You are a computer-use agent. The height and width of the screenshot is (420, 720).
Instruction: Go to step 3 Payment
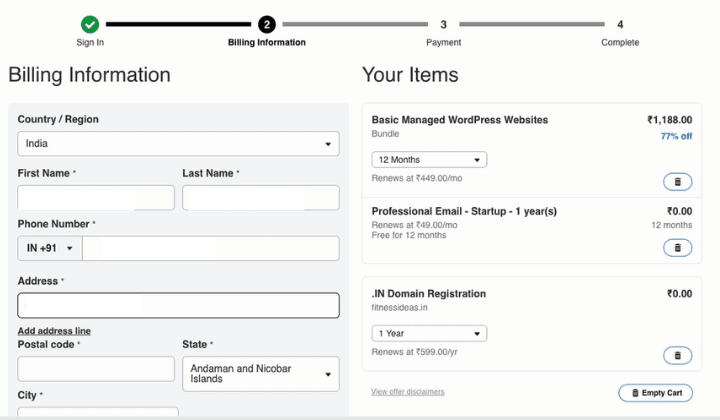click(x=443, y=24)
